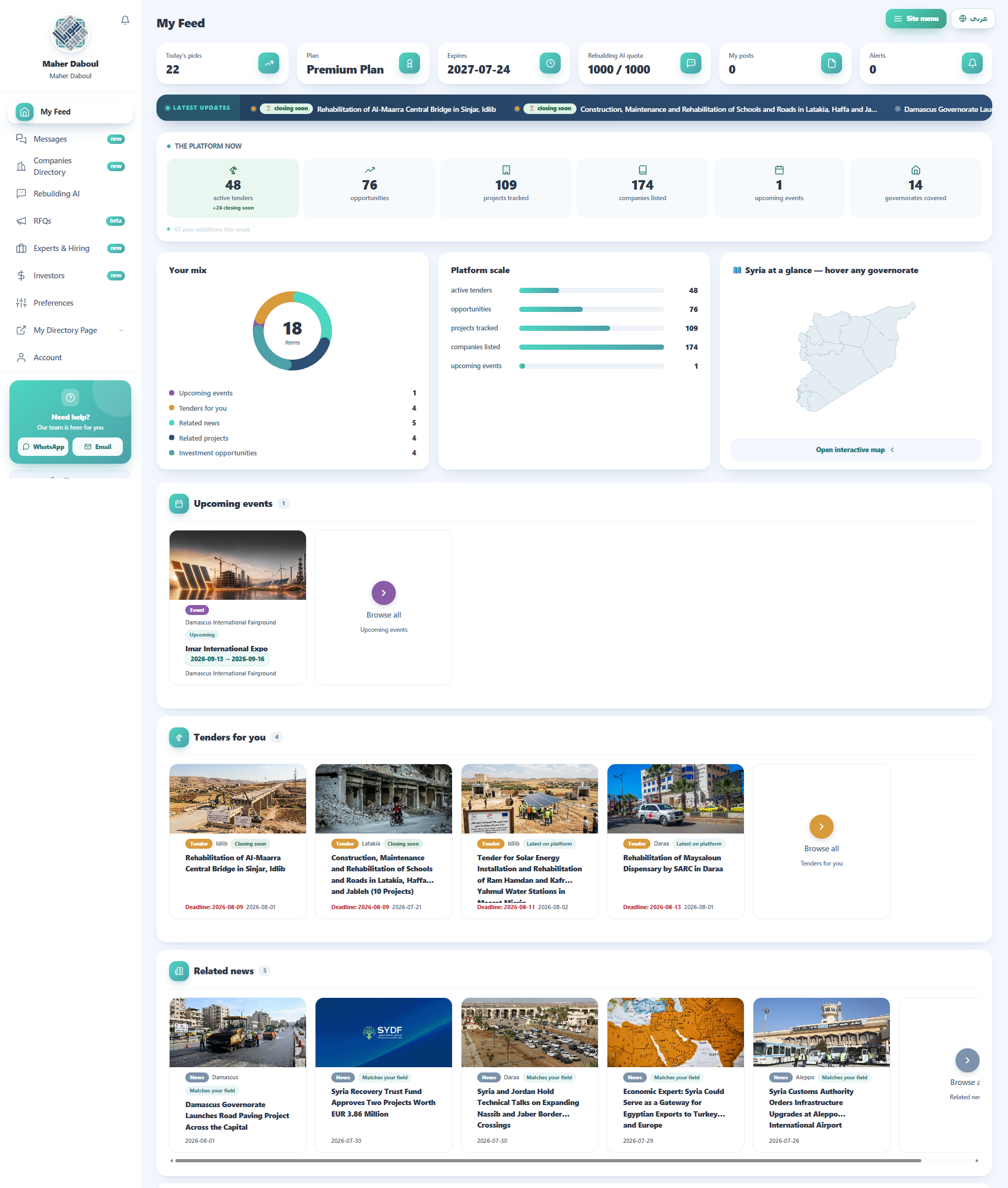Click the governorates covered home icon

[916, 170]
